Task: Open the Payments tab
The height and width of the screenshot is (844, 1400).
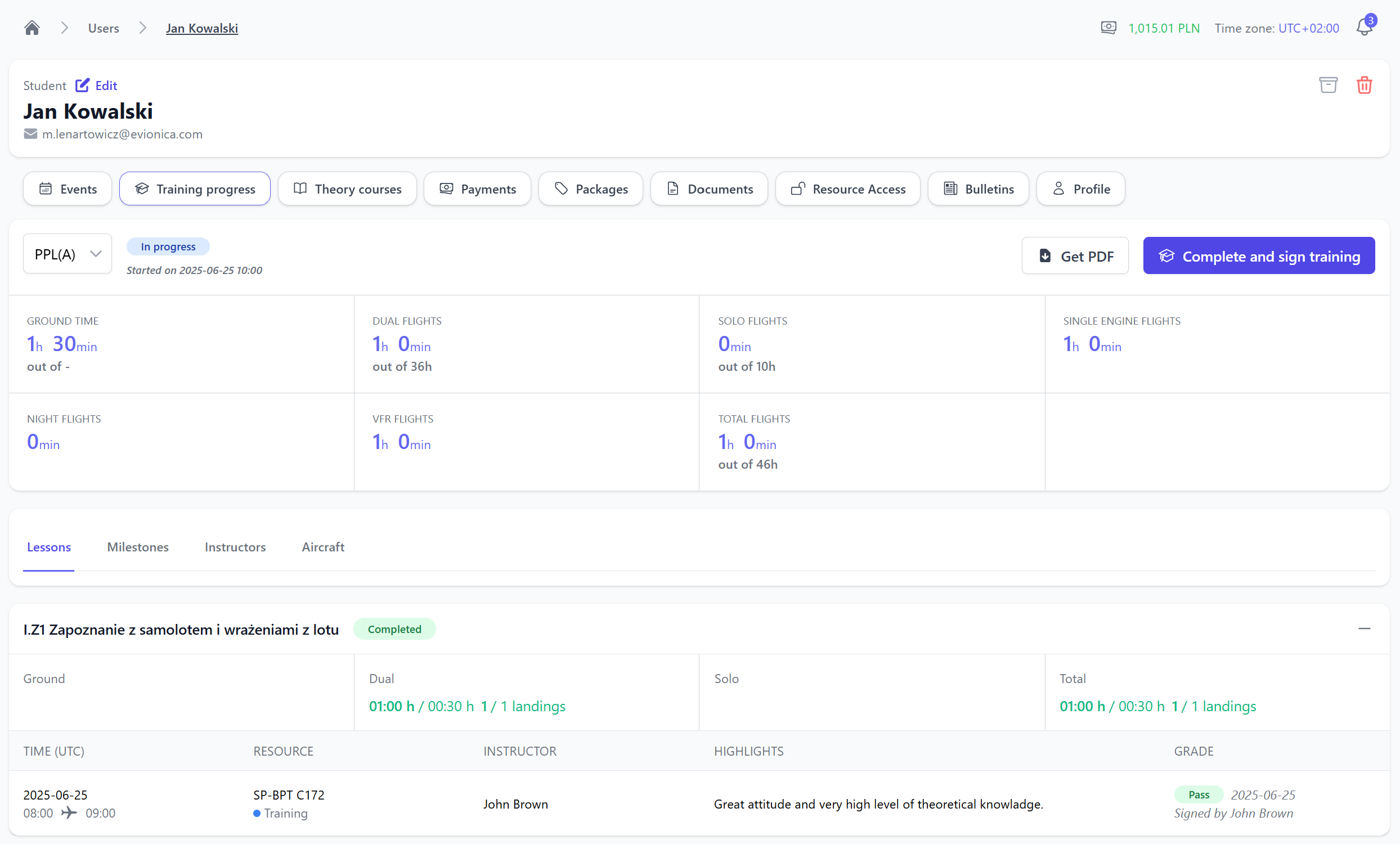Action: click(x=477, y=188)
